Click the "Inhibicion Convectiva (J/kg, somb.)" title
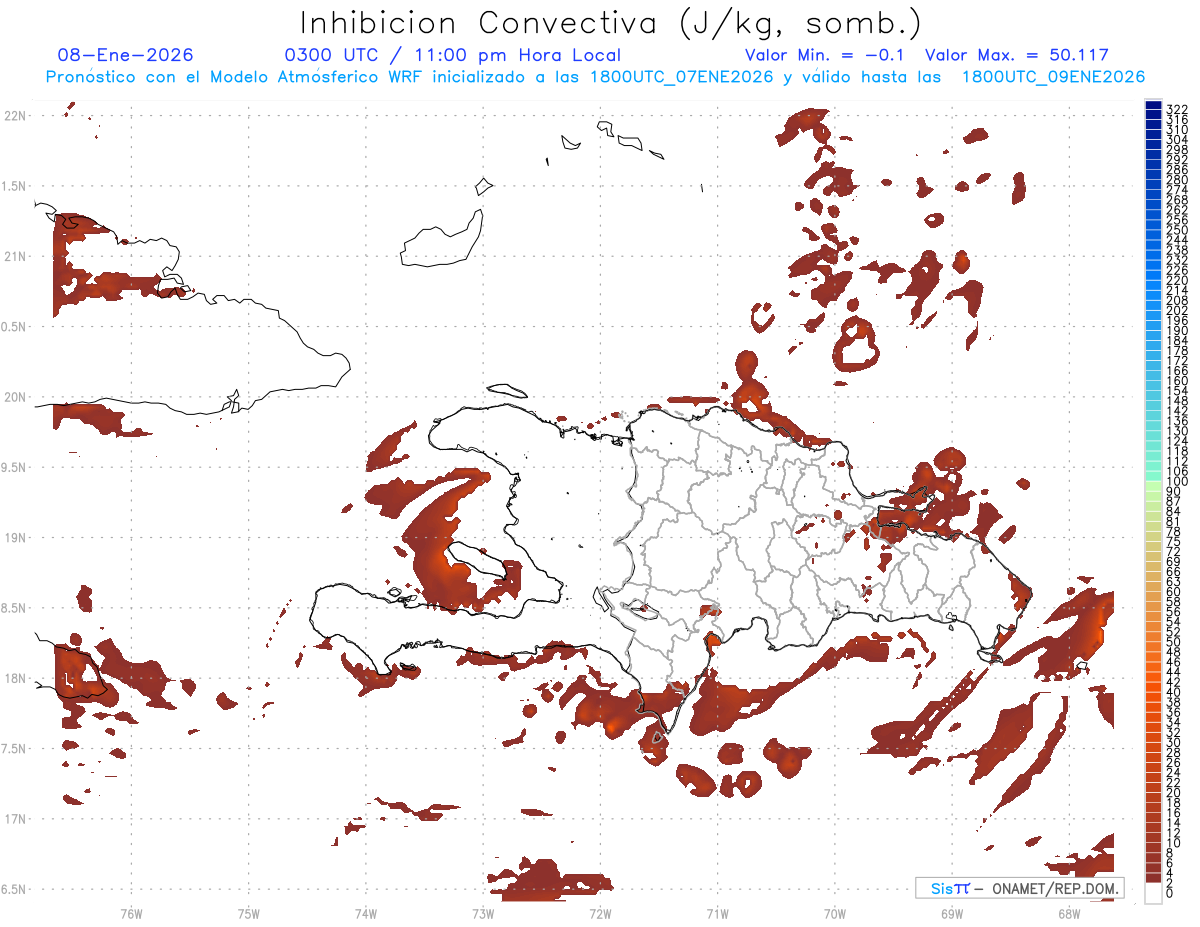The height and width of the screenshot is (927, 1200). click(x=611, y=23)
